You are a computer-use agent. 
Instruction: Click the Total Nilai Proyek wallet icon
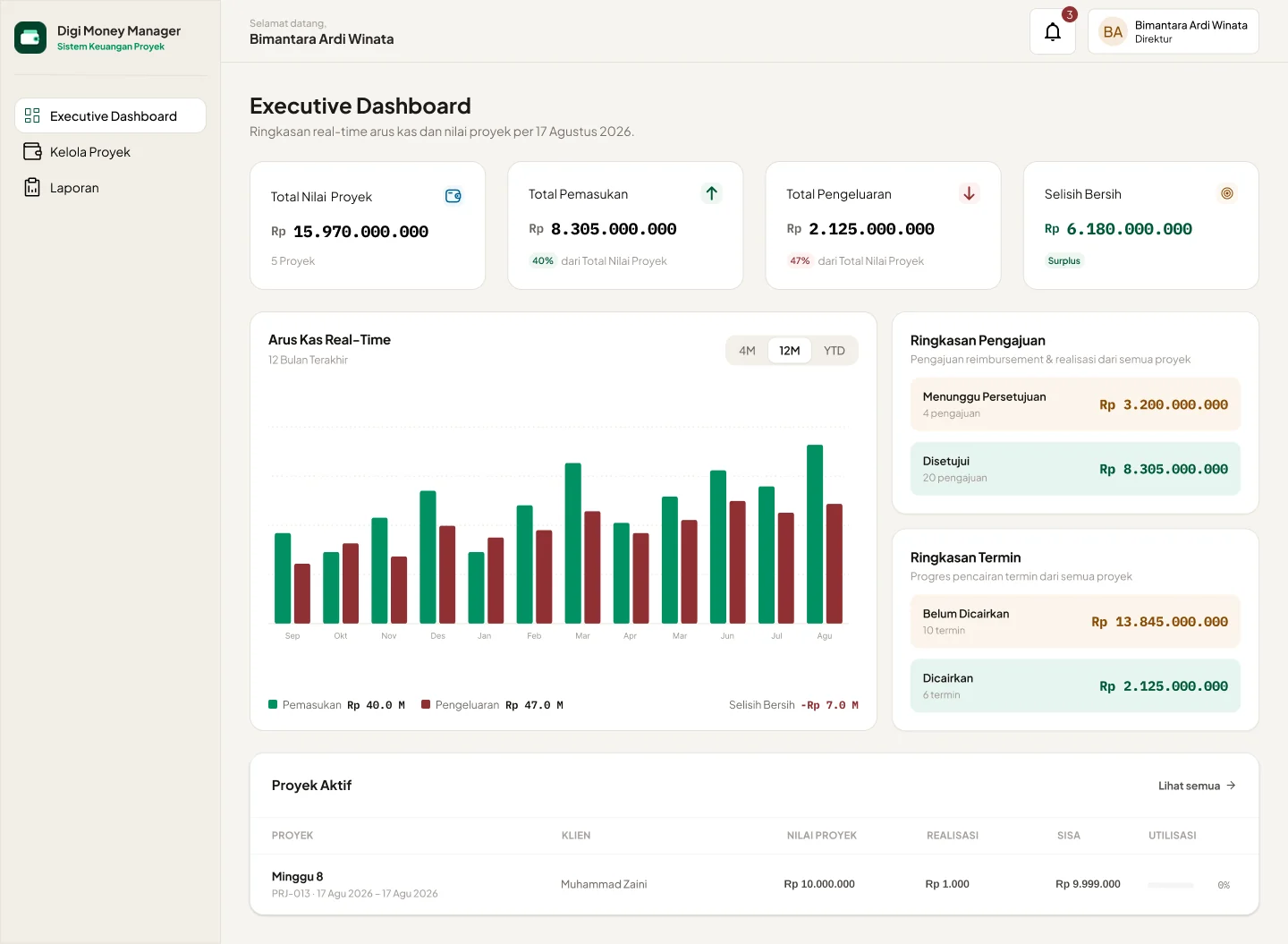pyautogui.click(x=453, y=196)
